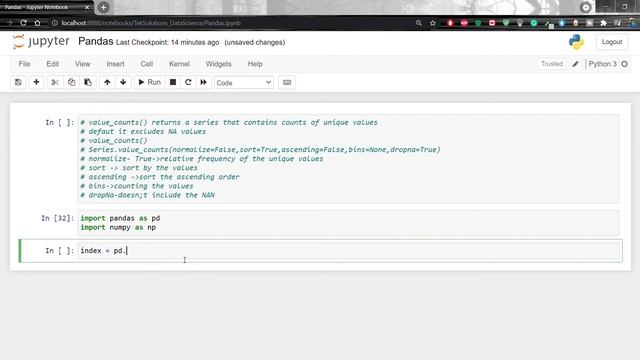Click the In [32] cell prompt
640x360 pixels.
[x=58, y=218]
